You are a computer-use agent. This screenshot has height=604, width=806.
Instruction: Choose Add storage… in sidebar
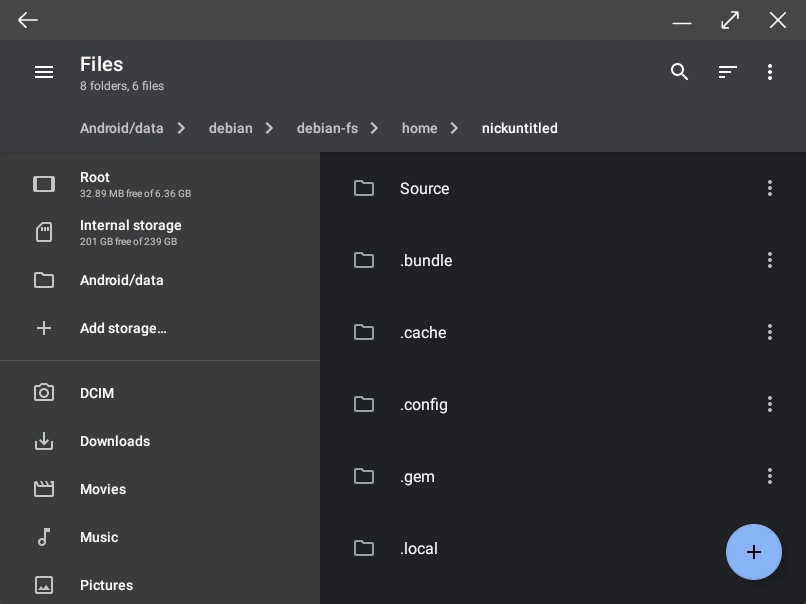(160, 328)
